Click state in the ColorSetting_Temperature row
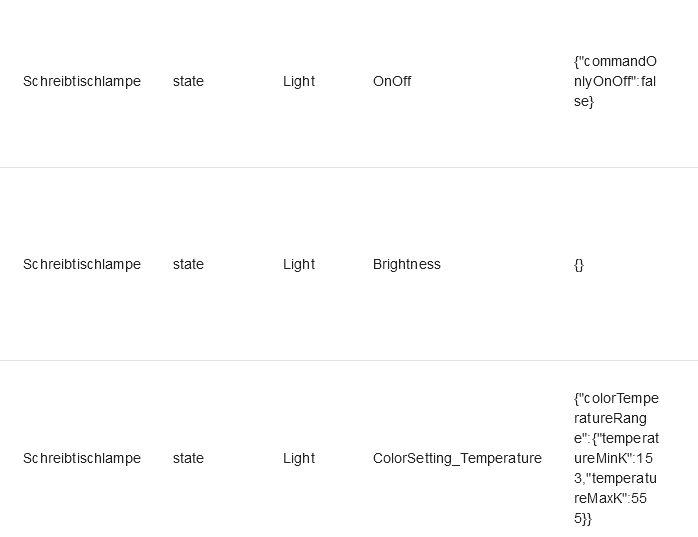The height and width of the screenshot is (537, 698). tap(188, 458)
